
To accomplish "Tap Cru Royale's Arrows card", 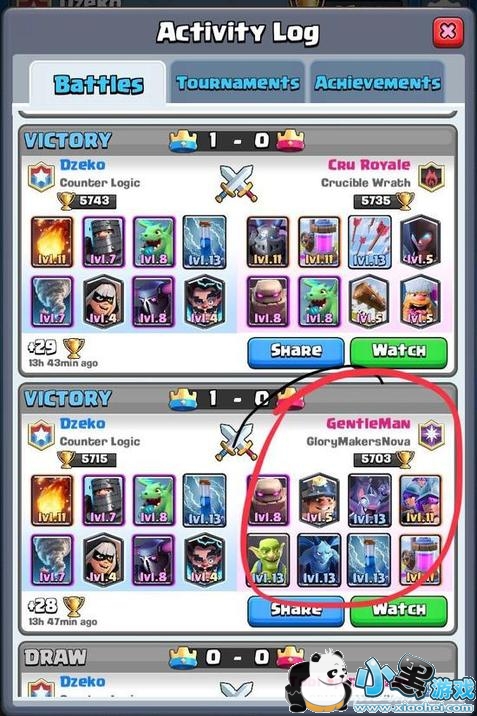I will (x=370, y=242).
